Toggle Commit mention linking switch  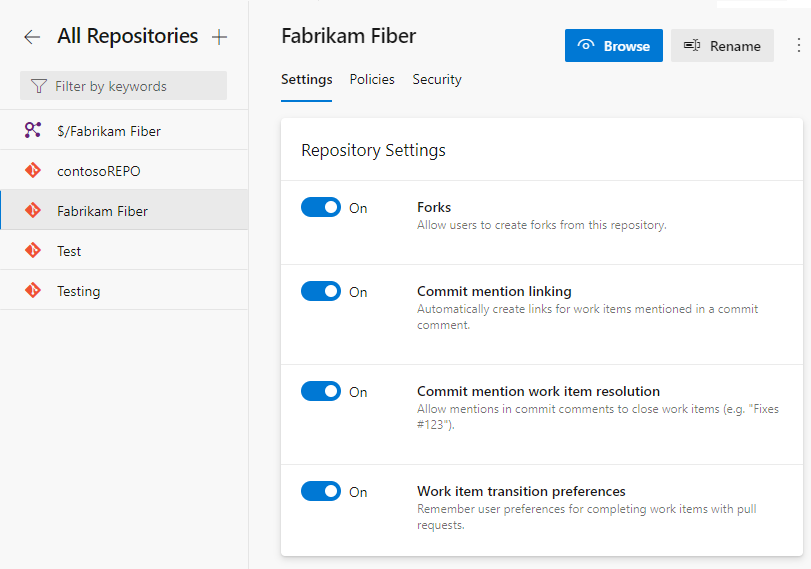point(321,291)
